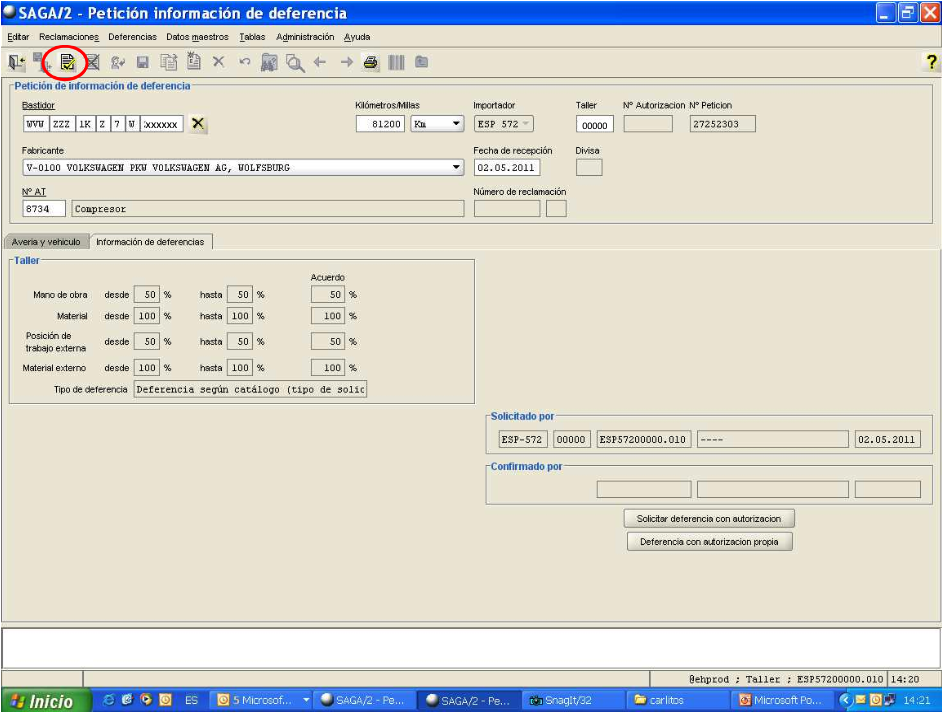The height and width of the screenshot is (713, 943).
Task: Click Mano de obra Acuerdo field
Action: [x=328, y=295]
